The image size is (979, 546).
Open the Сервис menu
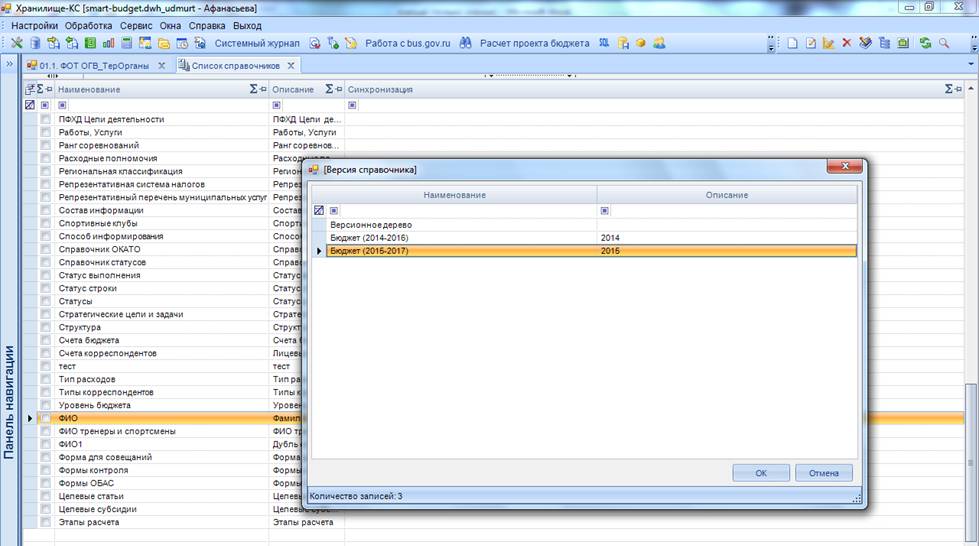pyautogui.click(x=135, y=25)
